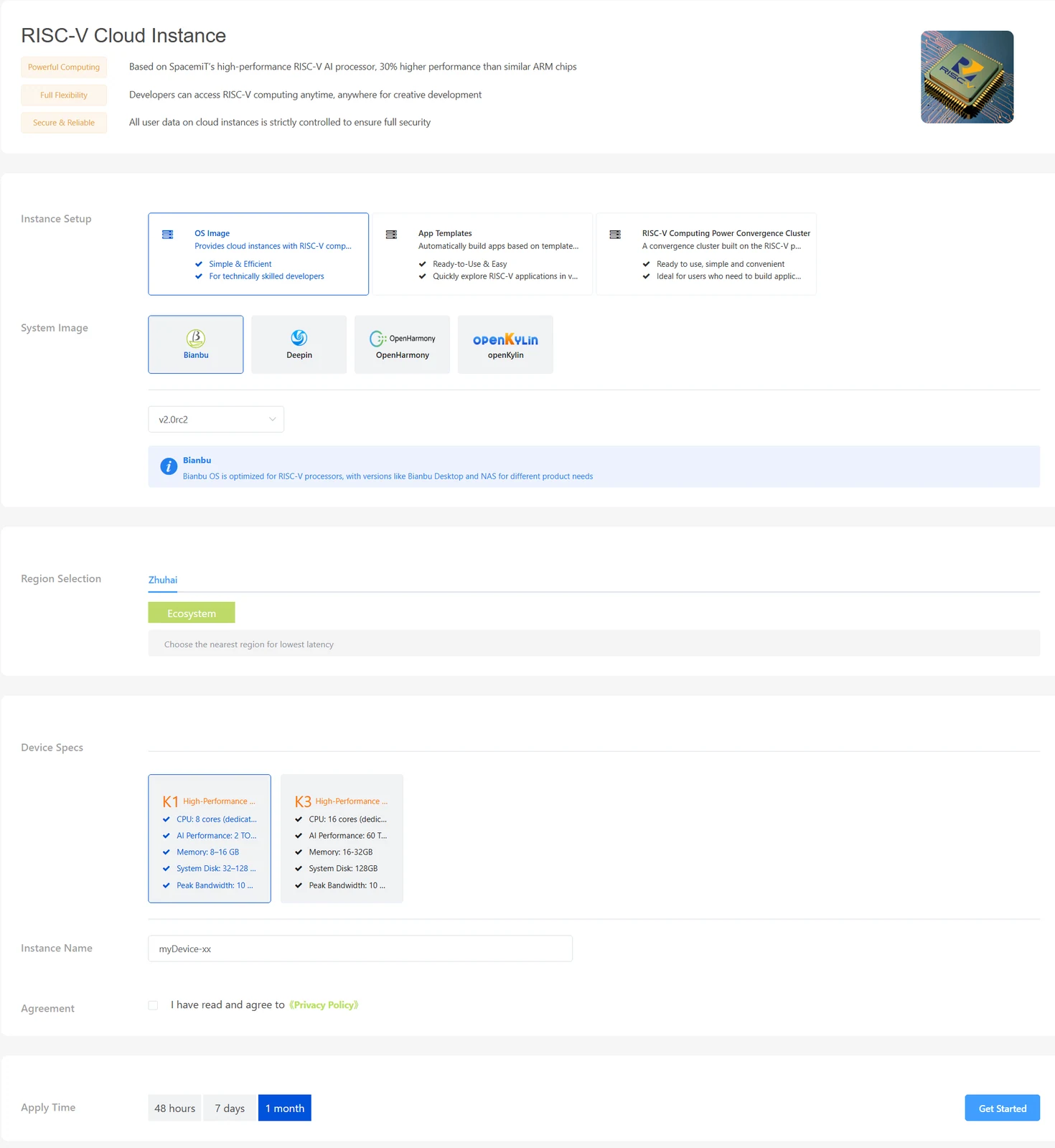Click the green Ecosystem button
The image size is (1055, 1148).
click(x=192, y=613)
